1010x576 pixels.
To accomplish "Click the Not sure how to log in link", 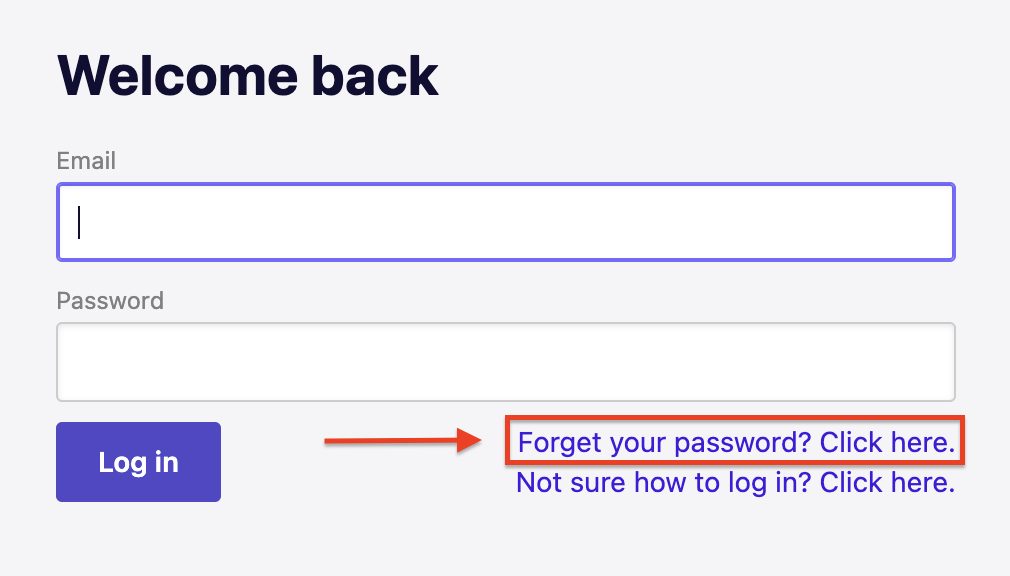I will (x=735, y=482).
